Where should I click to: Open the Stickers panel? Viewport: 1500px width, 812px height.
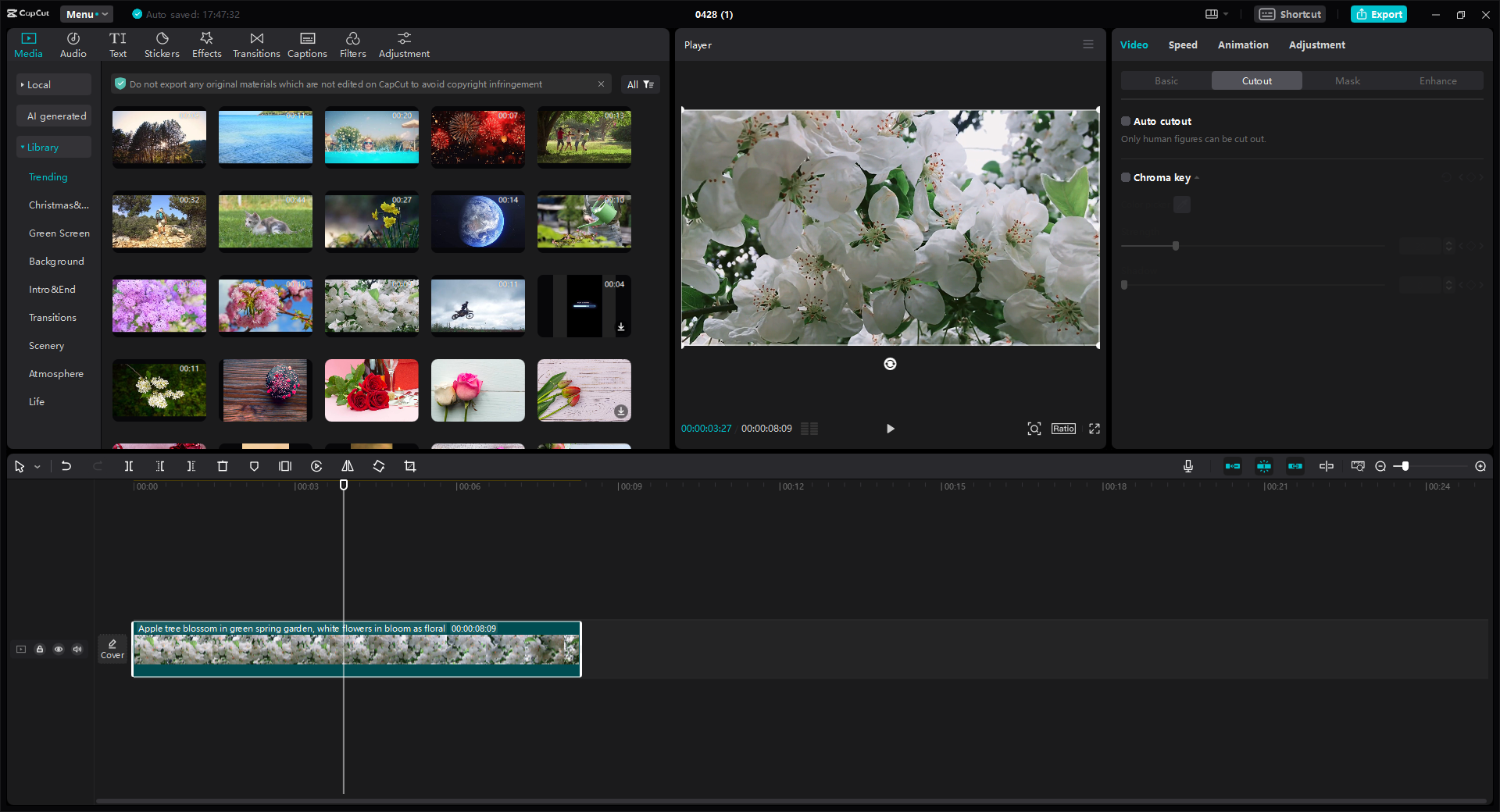(x=162, y=43)
